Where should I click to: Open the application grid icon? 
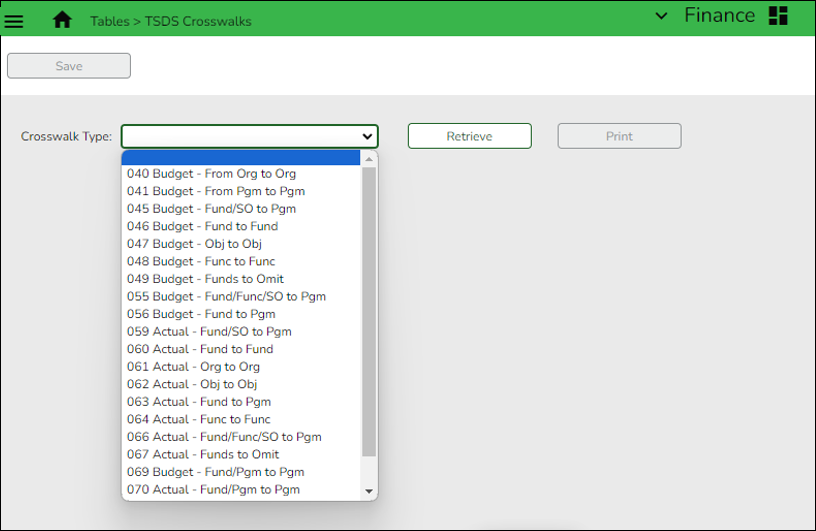point(778,16)
